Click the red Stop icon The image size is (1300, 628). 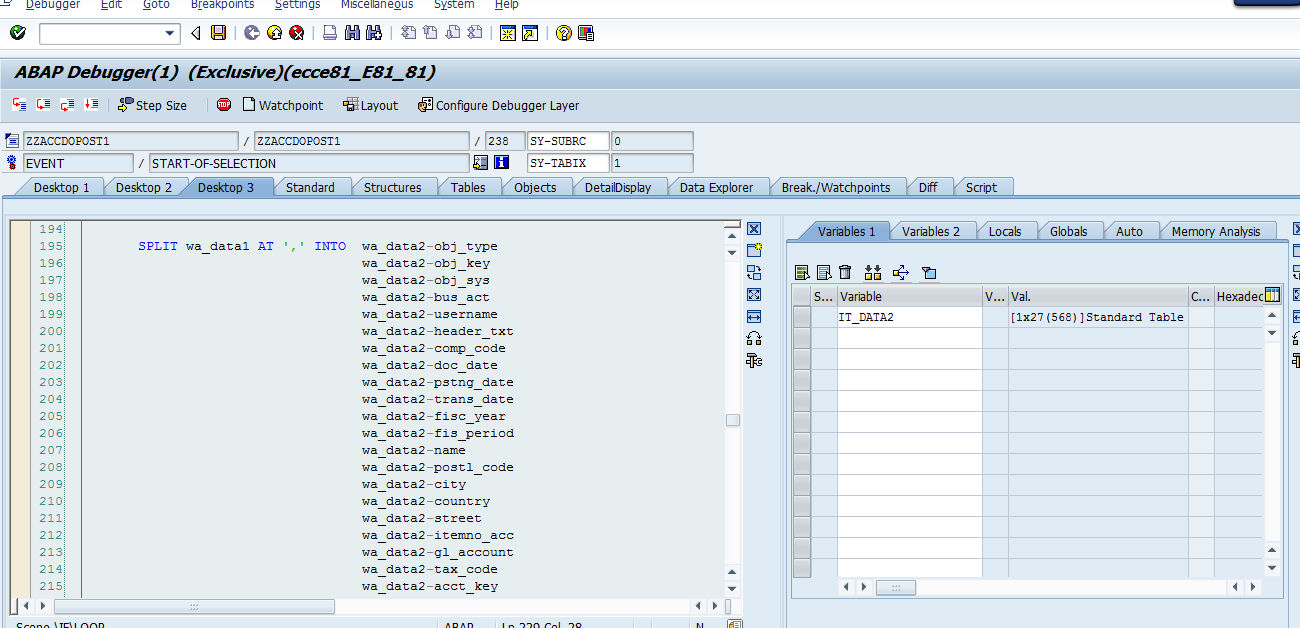coord(223,104)
